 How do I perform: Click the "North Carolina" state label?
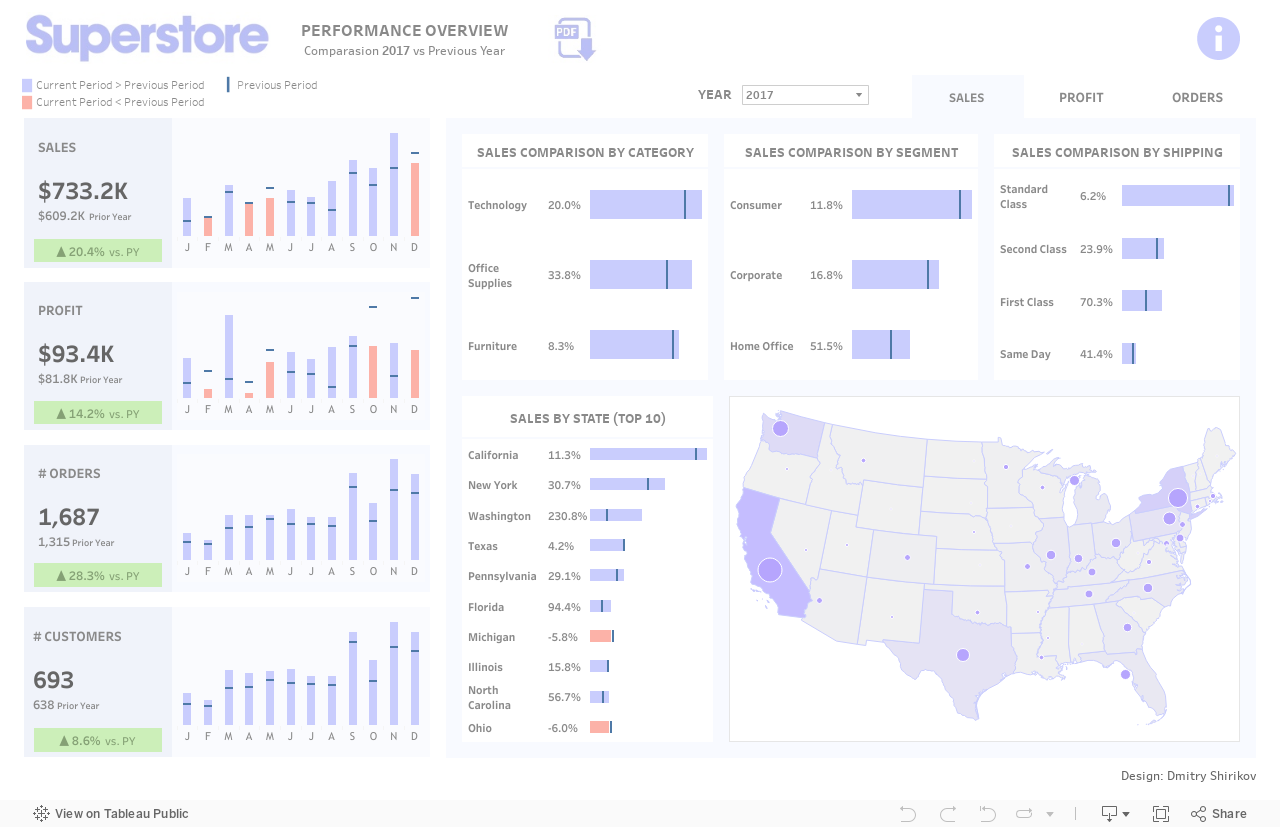click(x=489, y=697)
